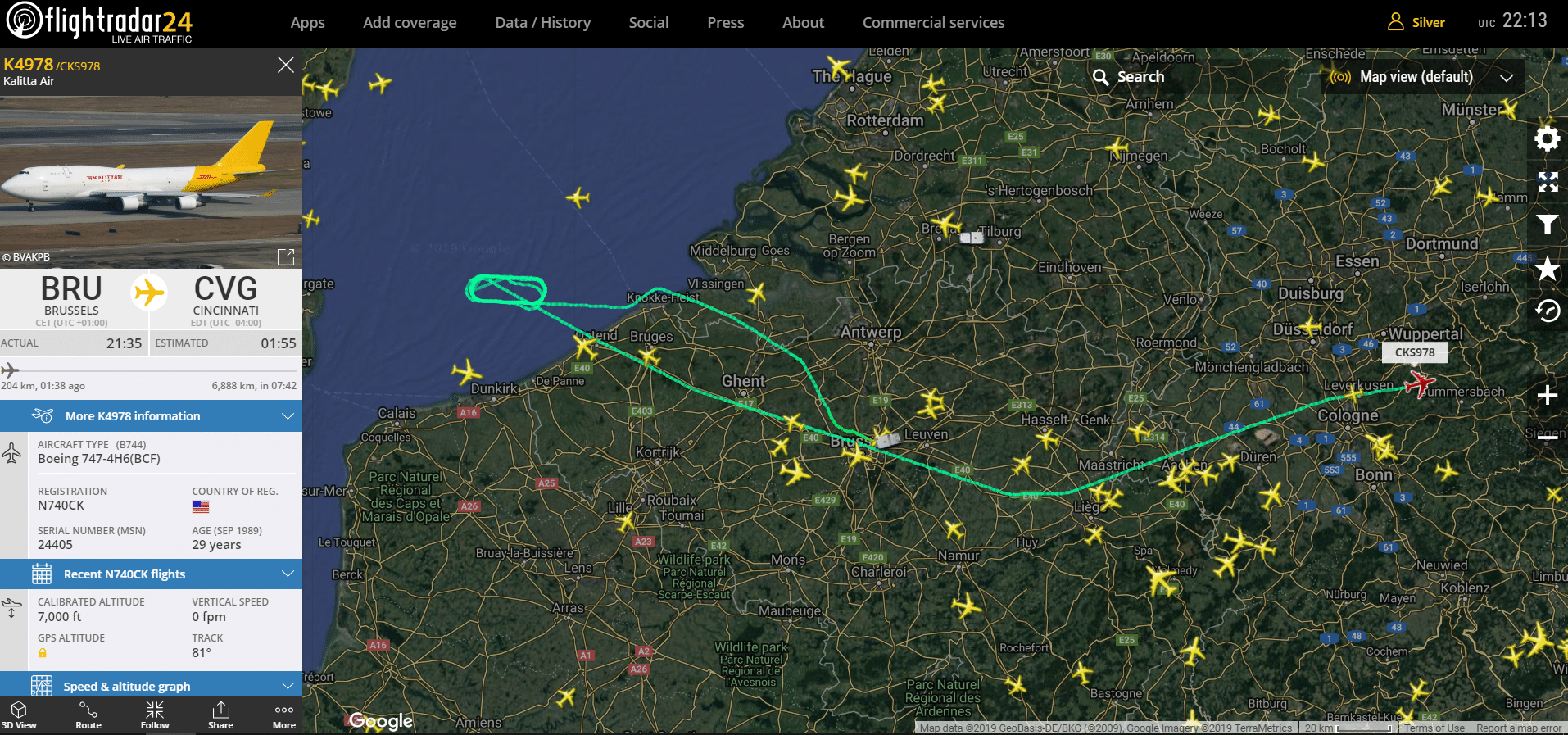The height and width of the screenshot is (735, 1568).
Task: Toggle Follow aircraft mode
Action: [x=155, y=715]
